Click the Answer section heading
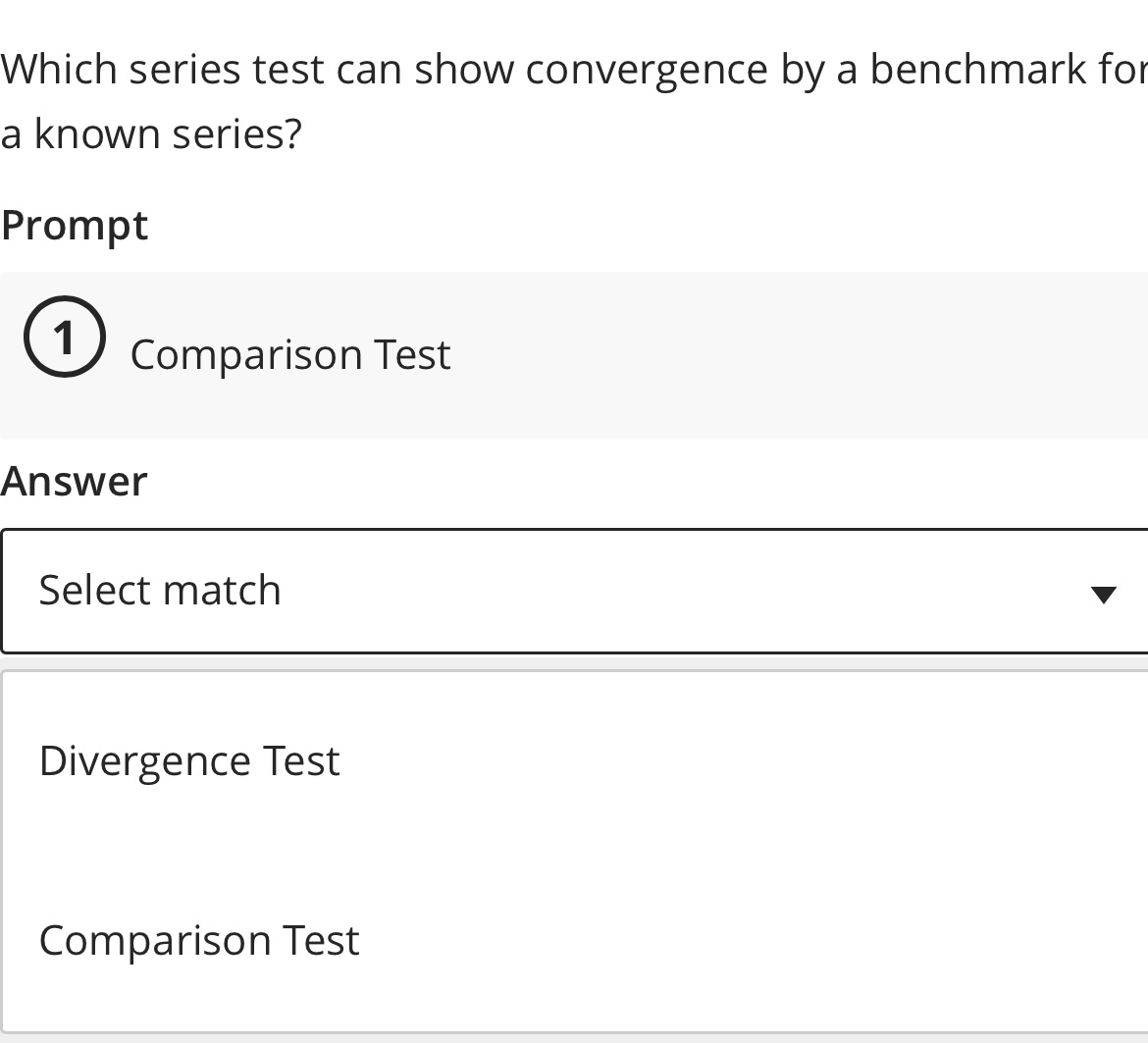 click(x=74, y=481)
